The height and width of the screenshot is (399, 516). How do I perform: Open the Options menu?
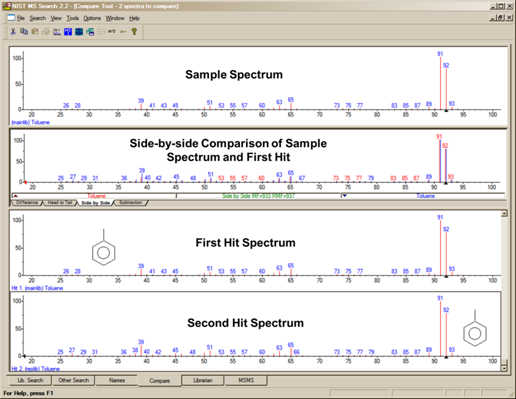(x=92, y=18)
